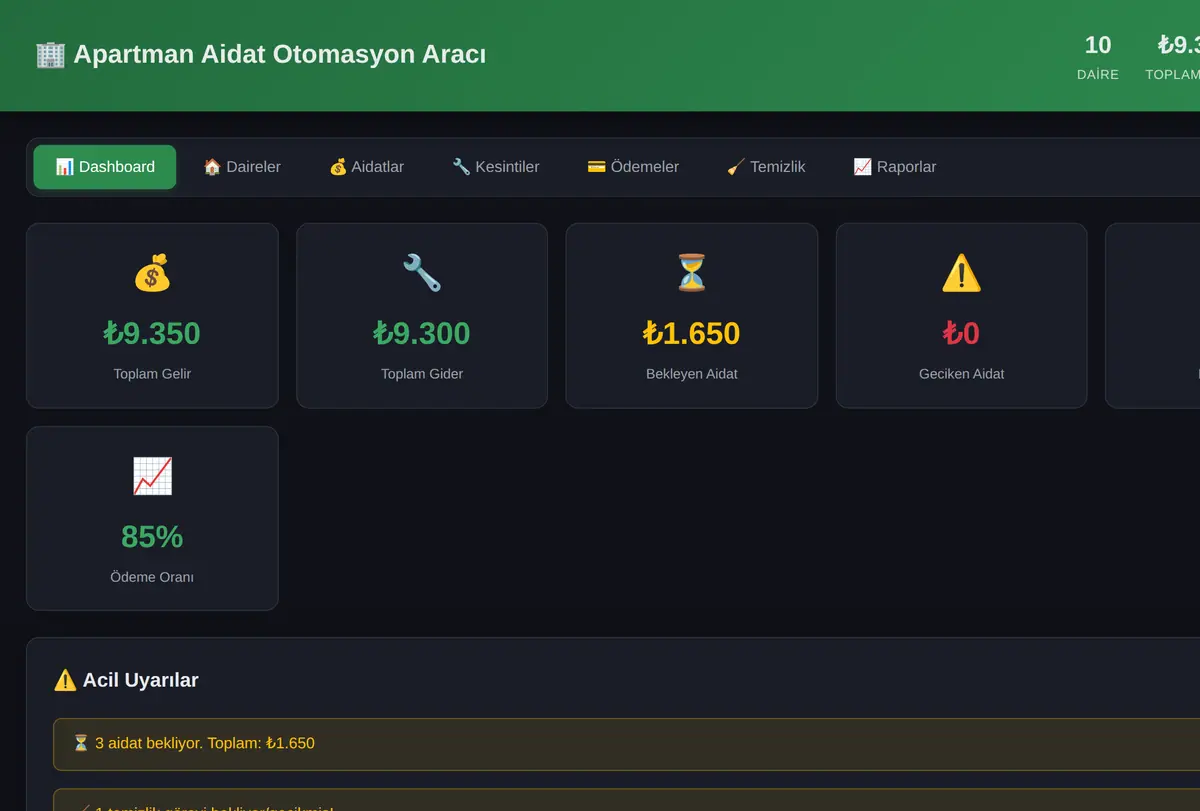Click the hourglass icon in the aidat alert
Image resolution: width=1200 pixels, height=811 pixels.
coord(81,743)
